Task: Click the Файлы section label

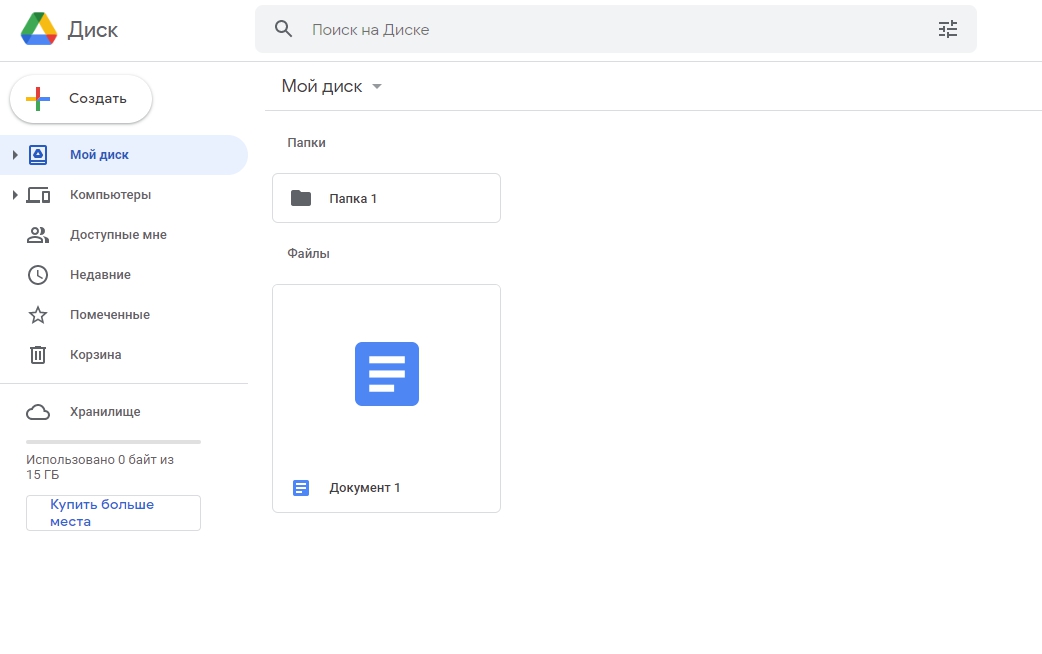Action: tap(308, 254)
